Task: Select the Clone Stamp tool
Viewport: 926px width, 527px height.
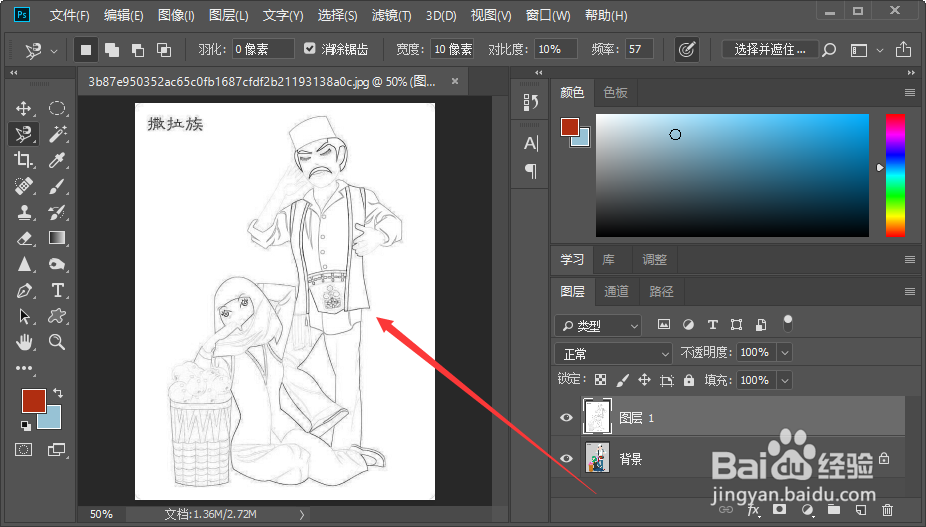Action: [x=24, y=212]
